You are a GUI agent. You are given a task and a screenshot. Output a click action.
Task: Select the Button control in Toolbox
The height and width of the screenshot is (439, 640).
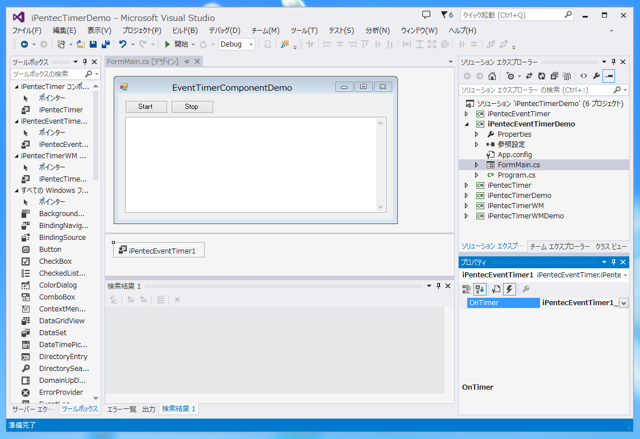50,249
